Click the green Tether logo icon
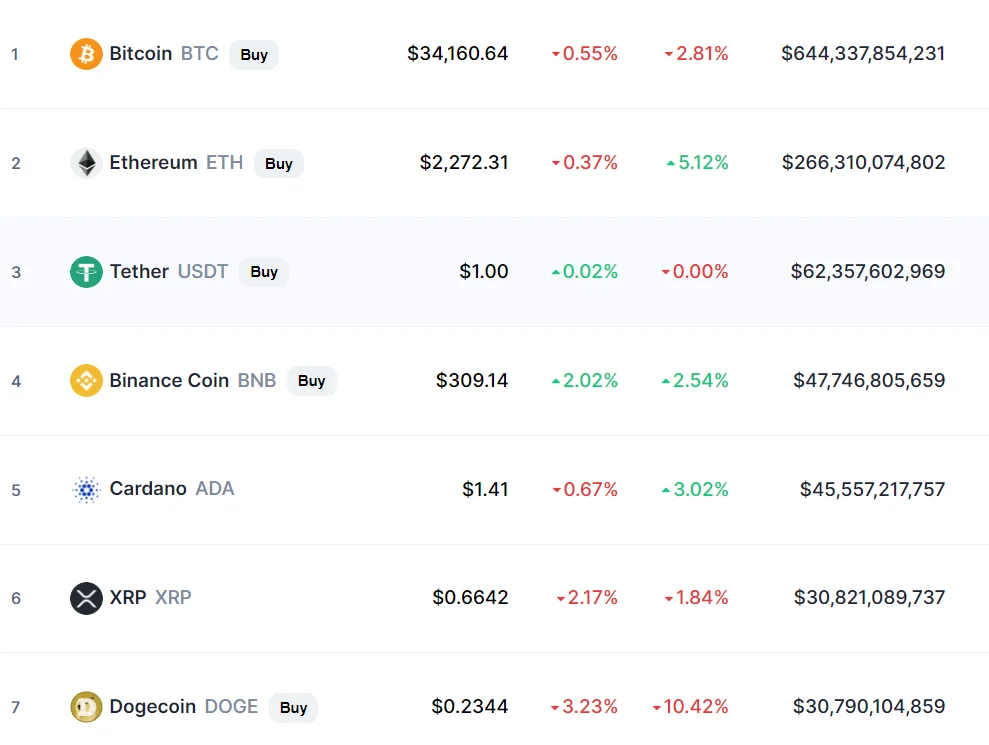The height and width of the screenshot is (745, 989). [86, 272]
